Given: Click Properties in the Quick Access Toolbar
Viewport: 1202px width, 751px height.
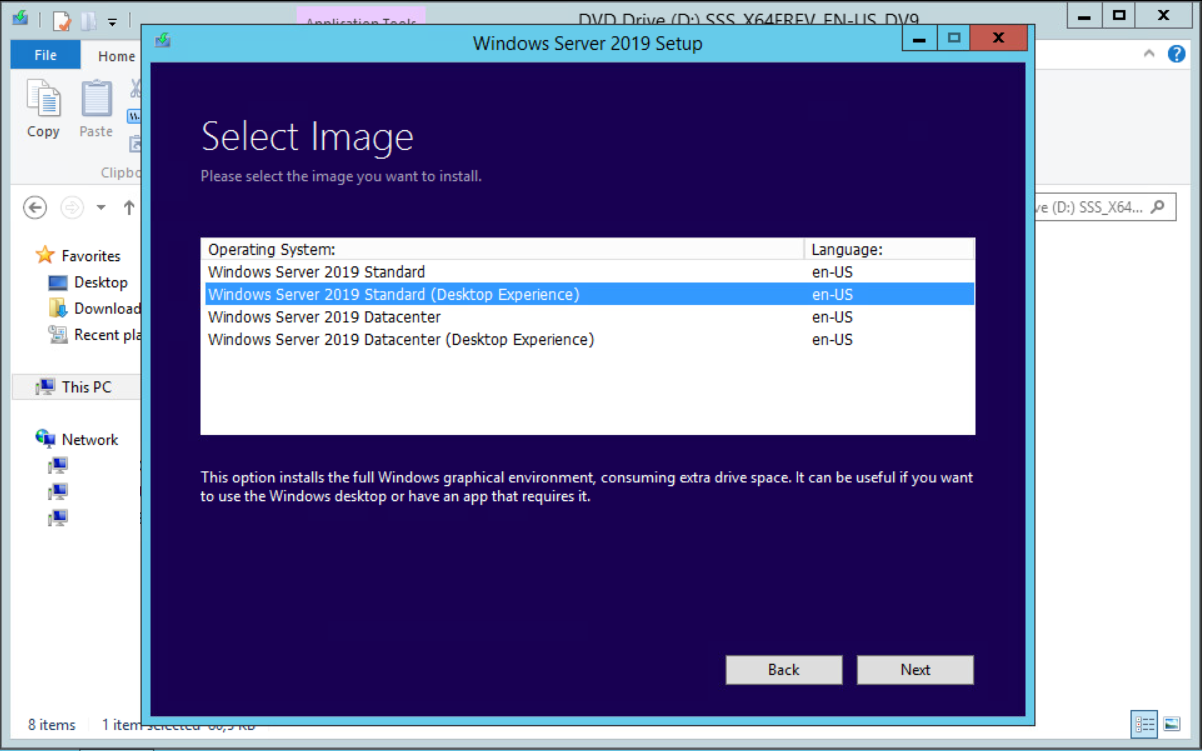Looking at the screenshot, I should pyautogui.click(x=62, y=20).
